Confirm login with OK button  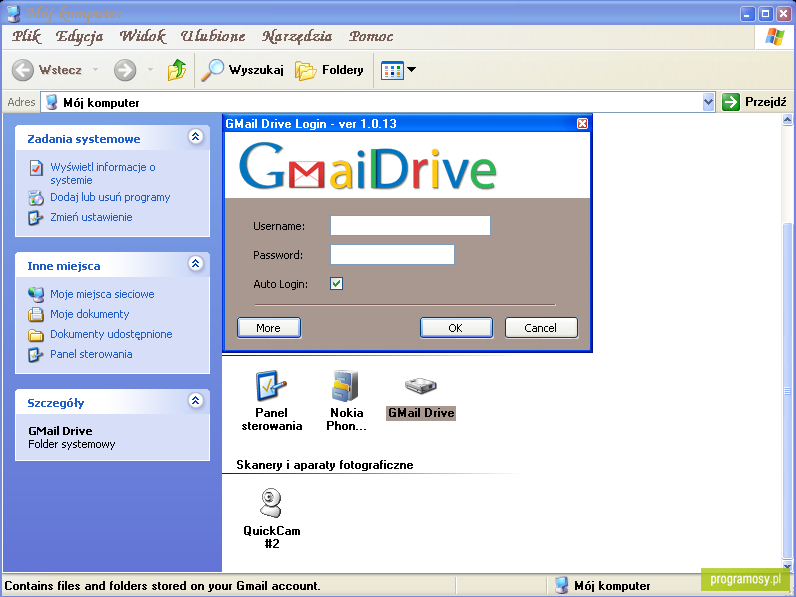tap(455, 328)
